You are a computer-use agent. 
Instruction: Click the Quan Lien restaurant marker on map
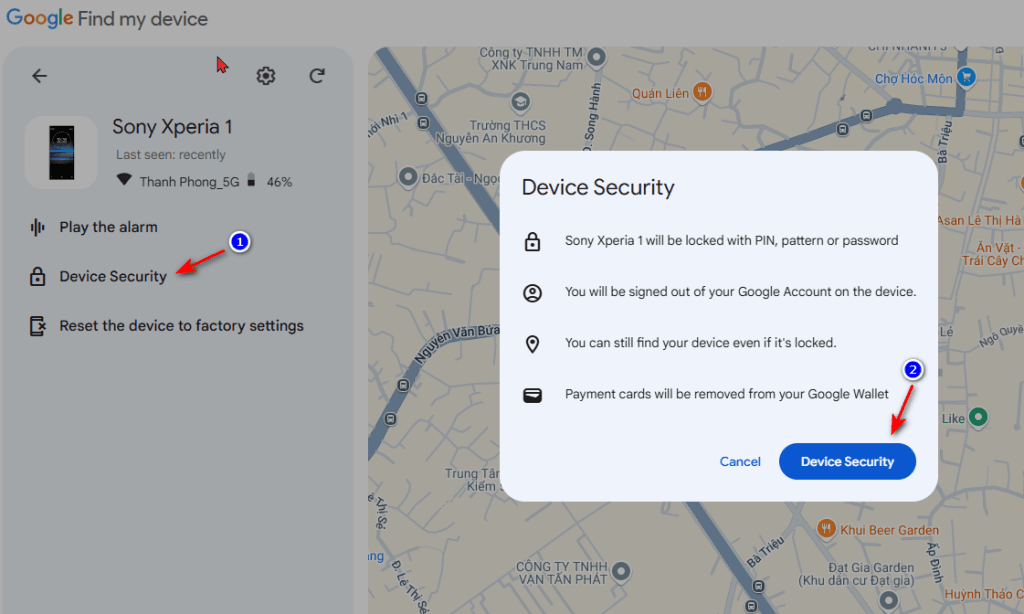point(703,92)
